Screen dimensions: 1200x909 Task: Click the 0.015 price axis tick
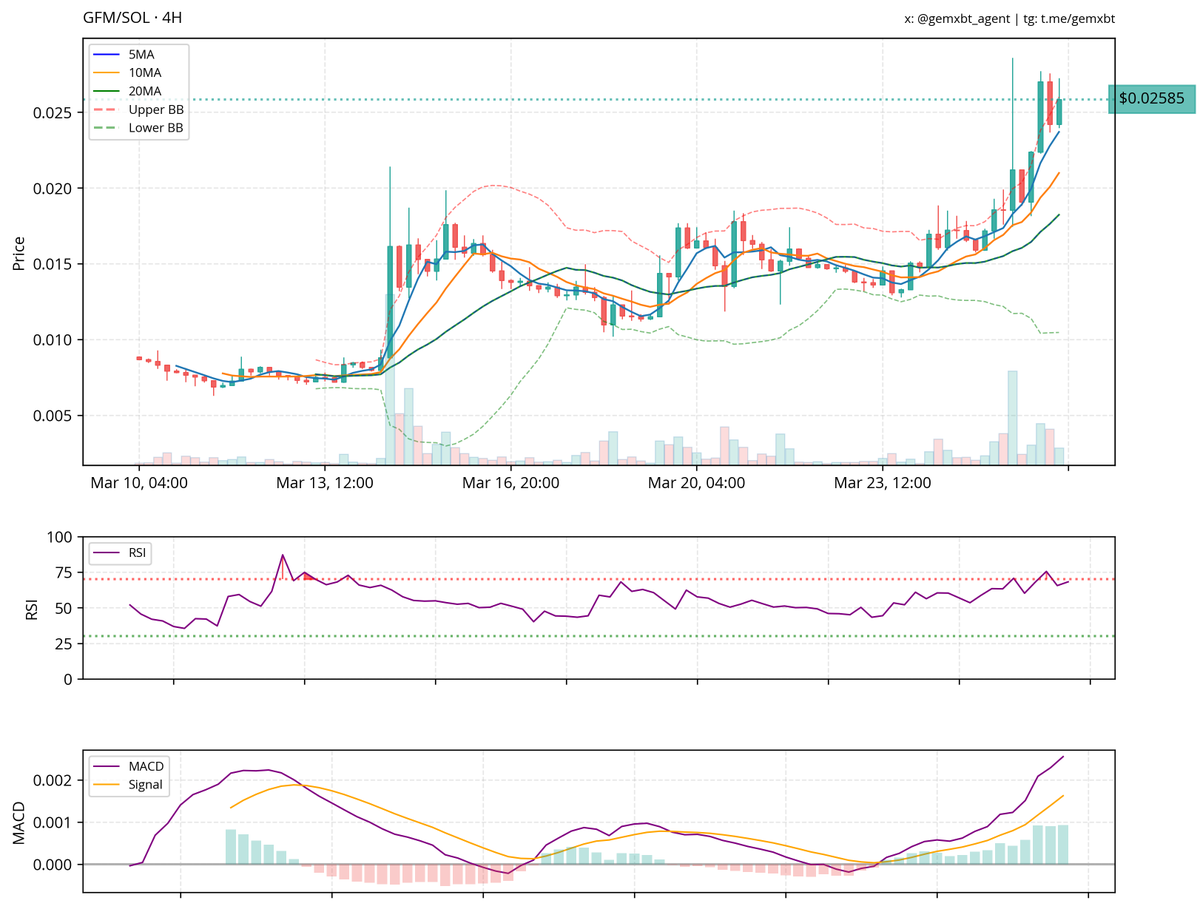click(54, 264)
